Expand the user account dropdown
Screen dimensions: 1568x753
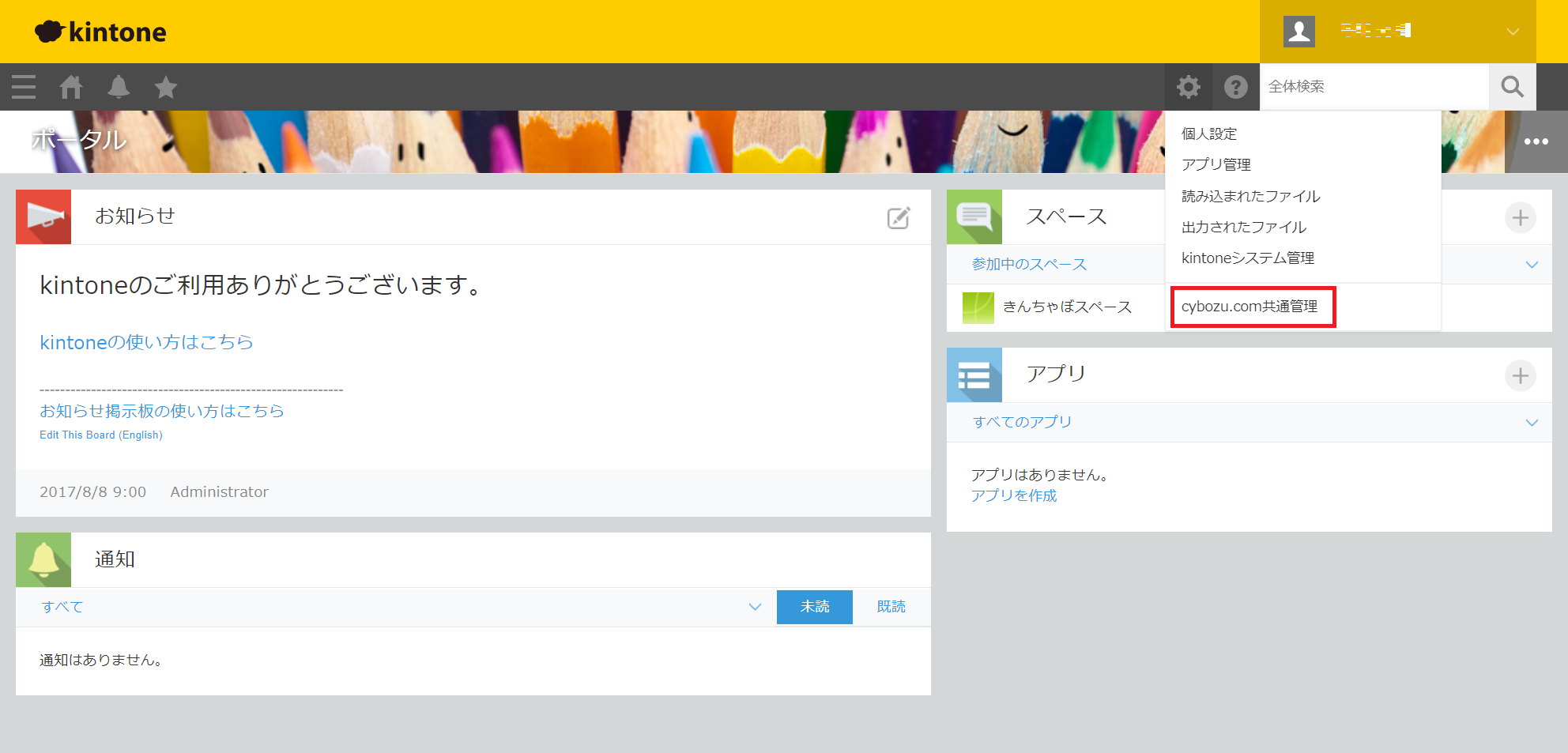pyautogui.click(x=1512, y=32)
